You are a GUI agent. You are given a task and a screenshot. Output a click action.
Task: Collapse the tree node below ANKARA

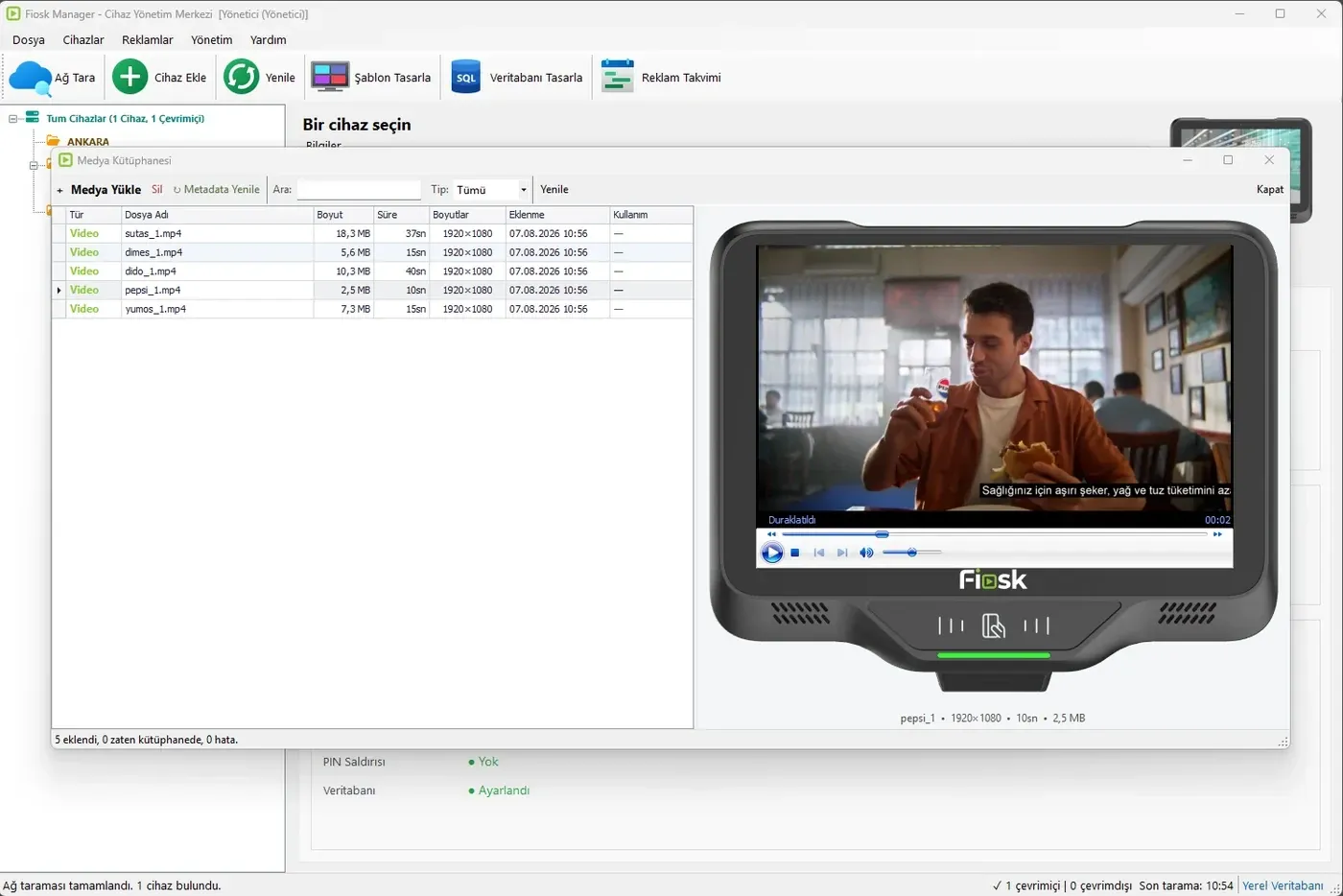(34, 165)
